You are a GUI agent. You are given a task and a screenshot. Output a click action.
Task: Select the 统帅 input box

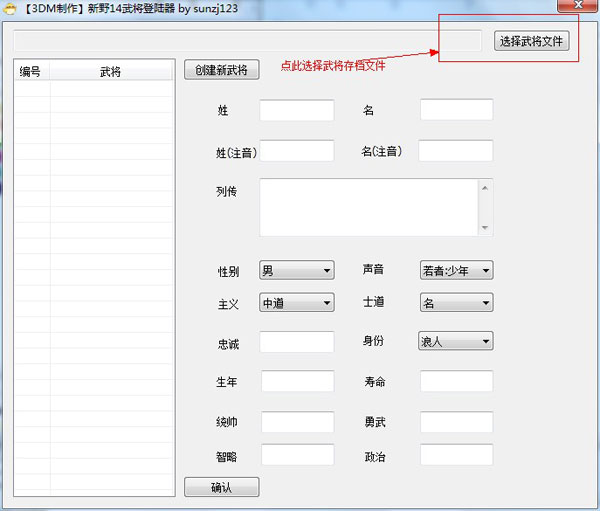(x=298, y=422)
